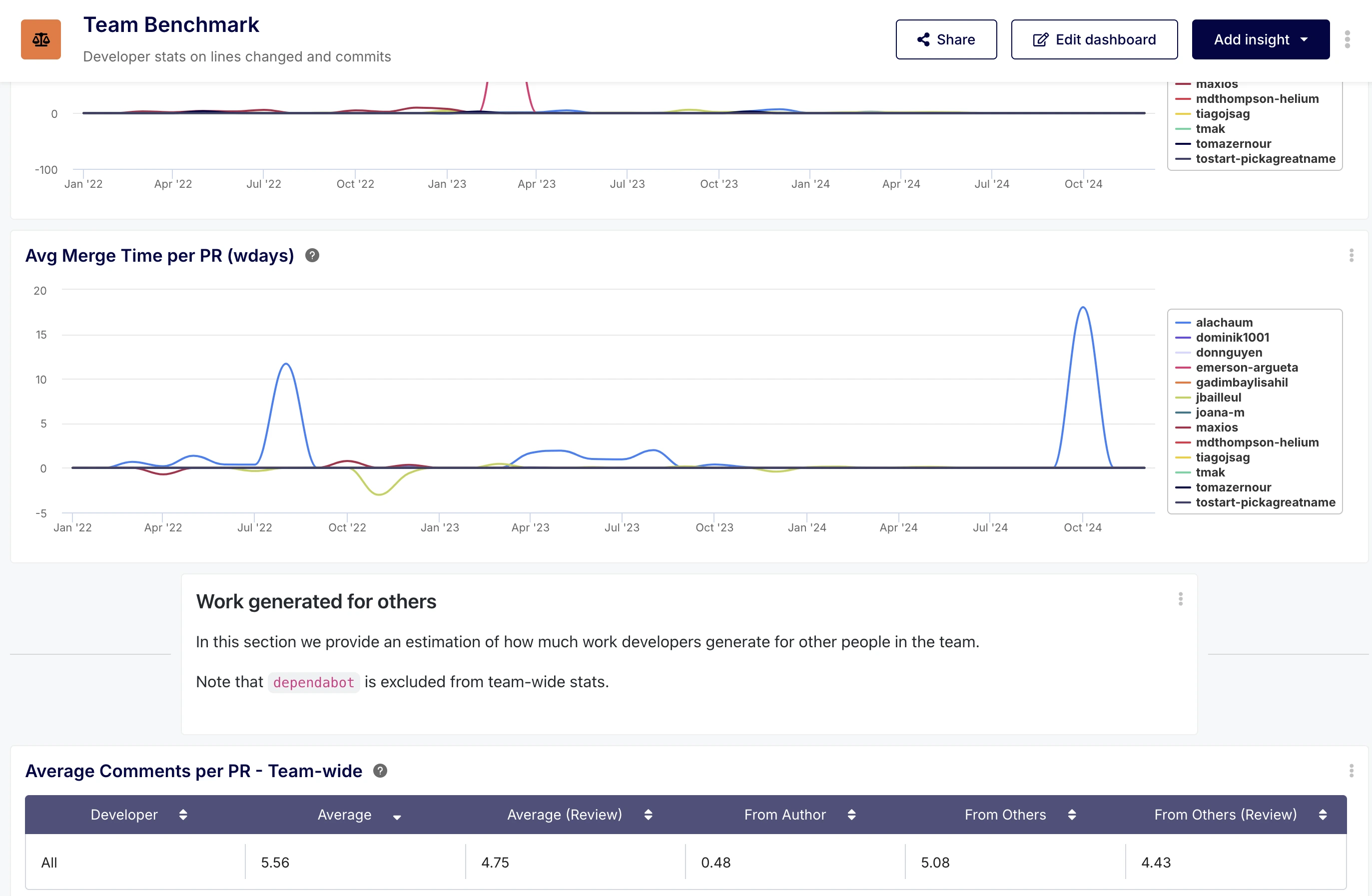Click help icon next to Avg Merge Time
The width and height of the screenshot is (1372, 896).
click(x=312, y=255)
